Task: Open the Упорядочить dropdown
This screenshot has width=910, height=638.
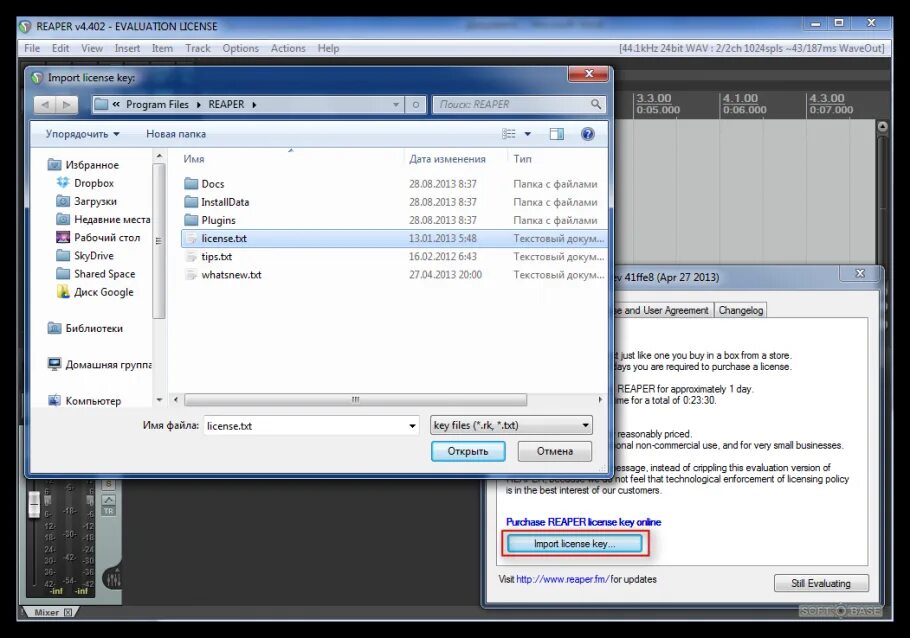Action: [x=82, y=134]
